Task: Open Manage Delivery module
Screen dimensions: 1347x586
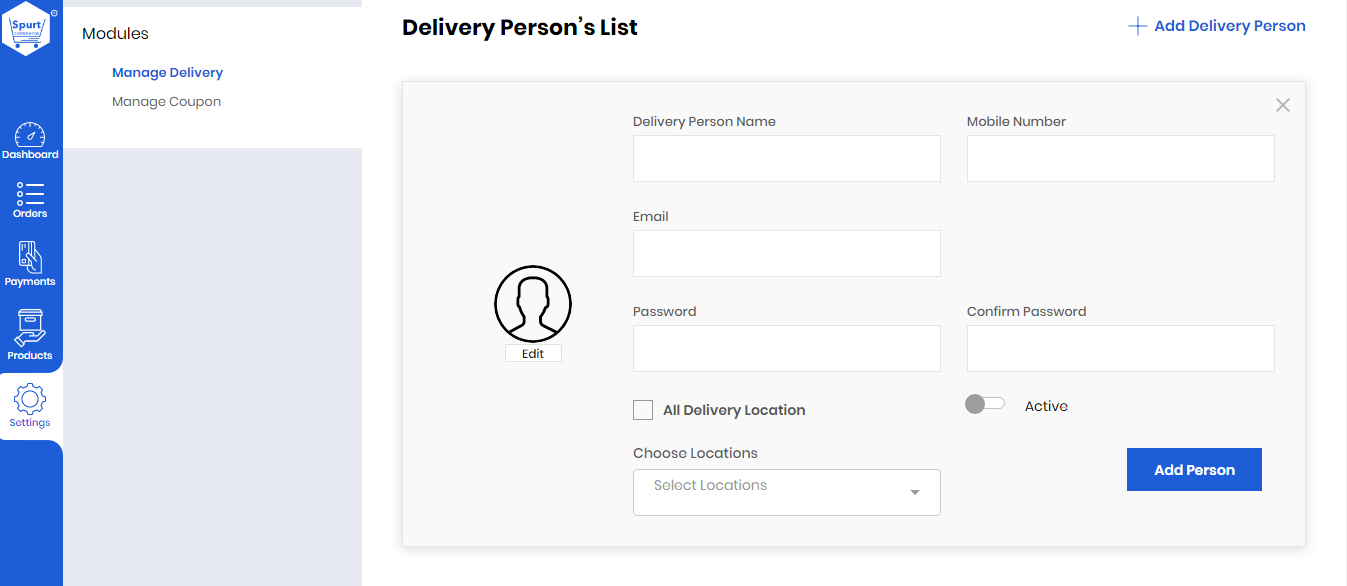Action: click(167, 72)
